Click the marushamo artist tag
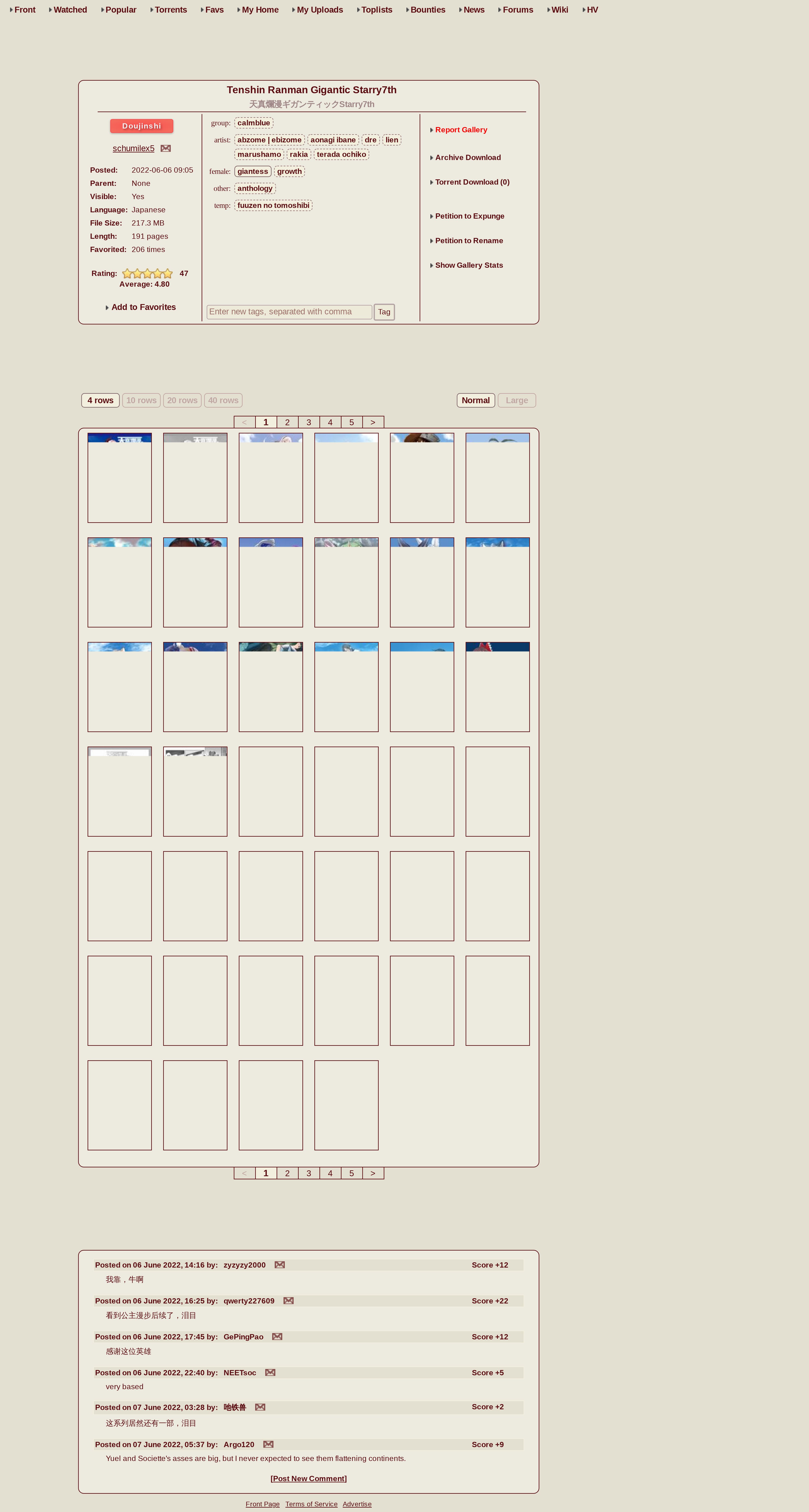The width and height of the screenshot is (809, 1512). coord(259,154)
